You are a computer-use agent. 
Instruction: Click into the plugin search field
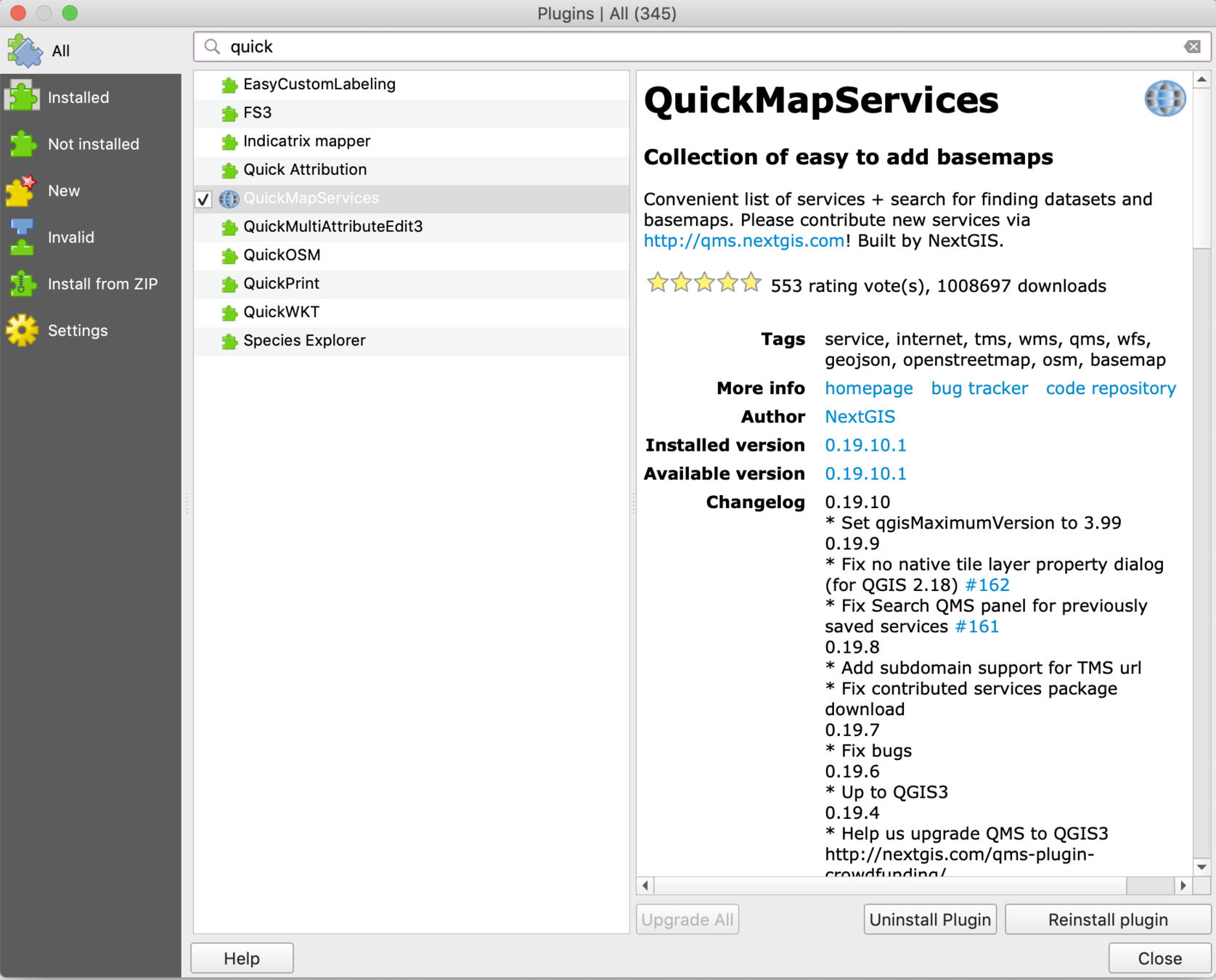click(x=703, y=47)
